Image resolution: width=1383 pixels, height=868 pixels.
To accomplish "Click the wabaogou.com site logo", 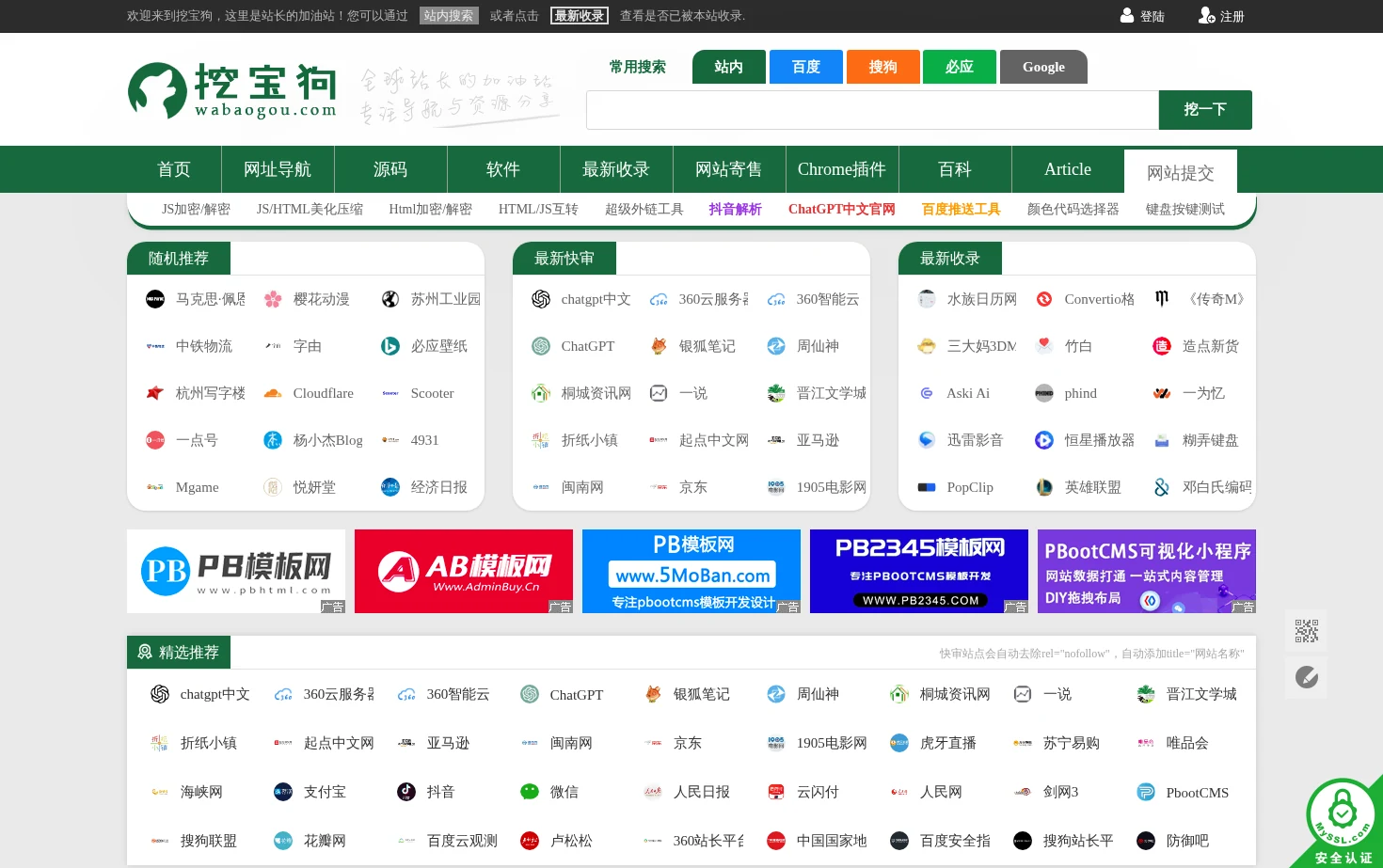I will coord(232,91).
